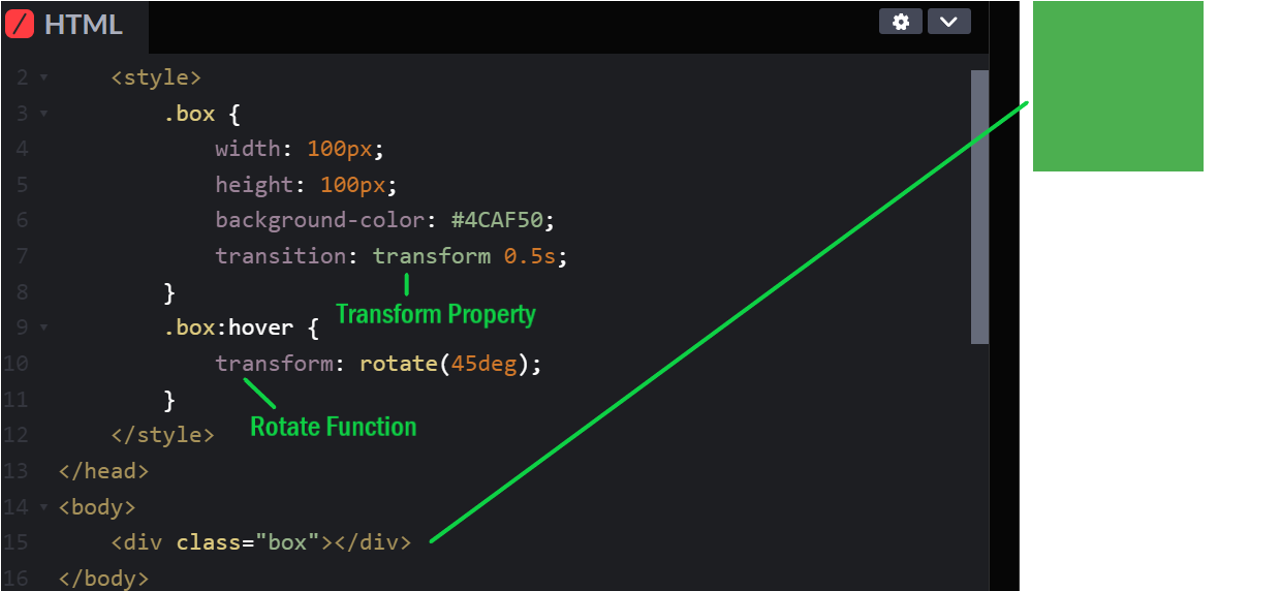This screenshot has width=1275, height=591.
Task: Click the green box in the preview
Action: [x=1117, y=86]
